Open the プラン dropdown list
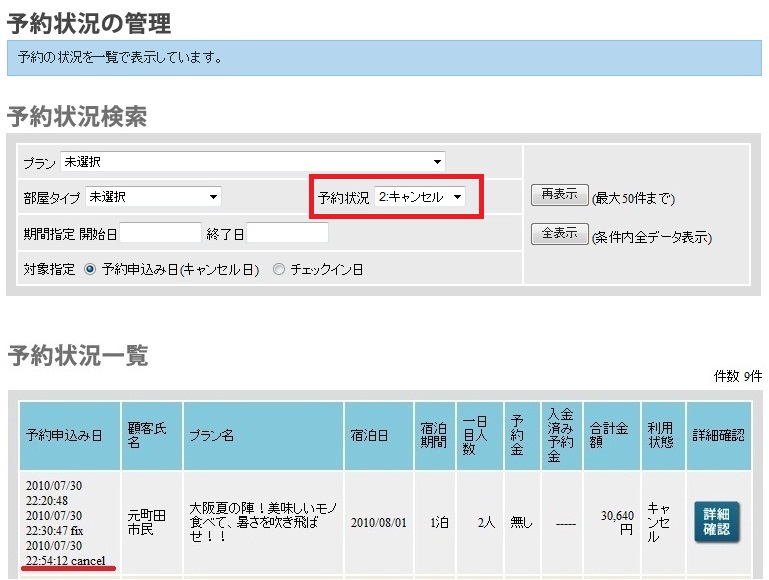Image resolution: width=769 pixels, height=580 pixels. pyautogui.click(x=253, y=161)
